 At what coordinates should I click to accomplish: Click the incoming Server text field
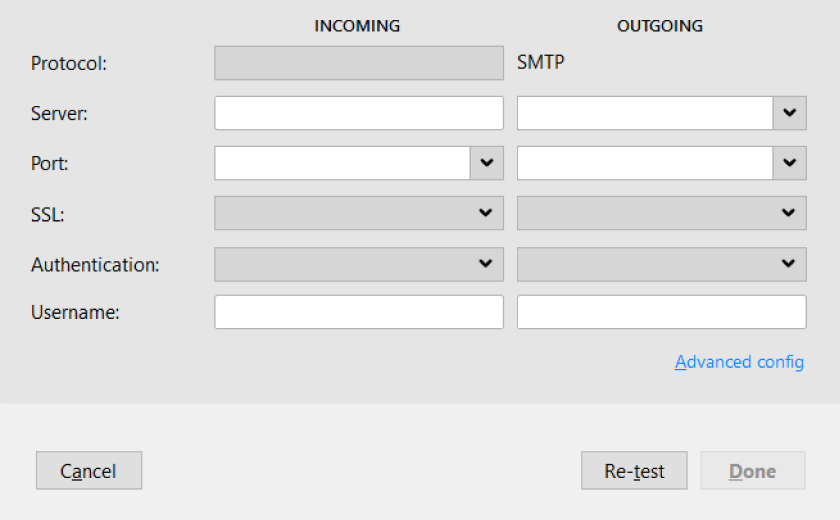coord(358,113)
